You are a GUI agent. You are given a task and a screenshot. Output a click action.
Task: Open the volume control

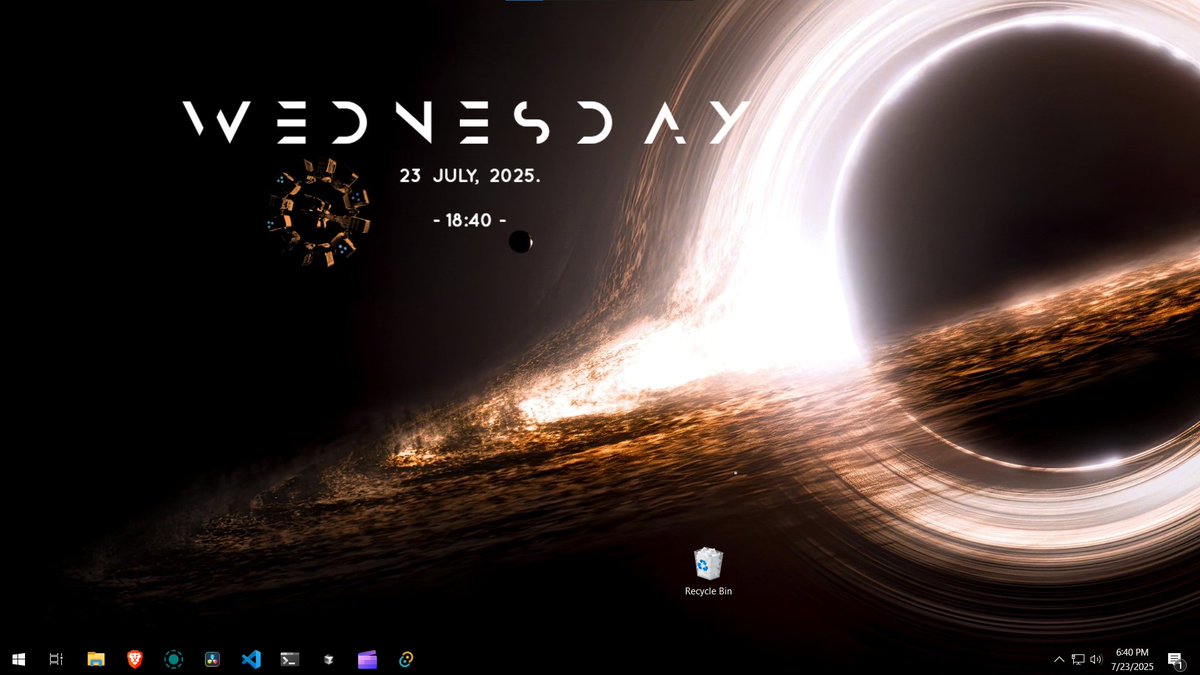click(1096, 660)
